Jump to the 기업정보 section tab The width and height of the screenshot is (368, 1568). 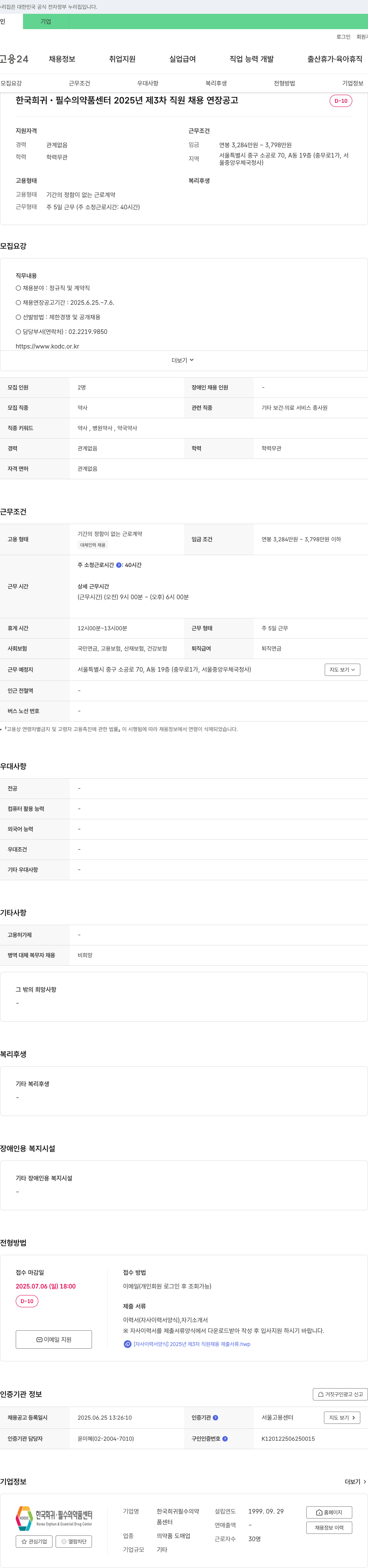353,84
